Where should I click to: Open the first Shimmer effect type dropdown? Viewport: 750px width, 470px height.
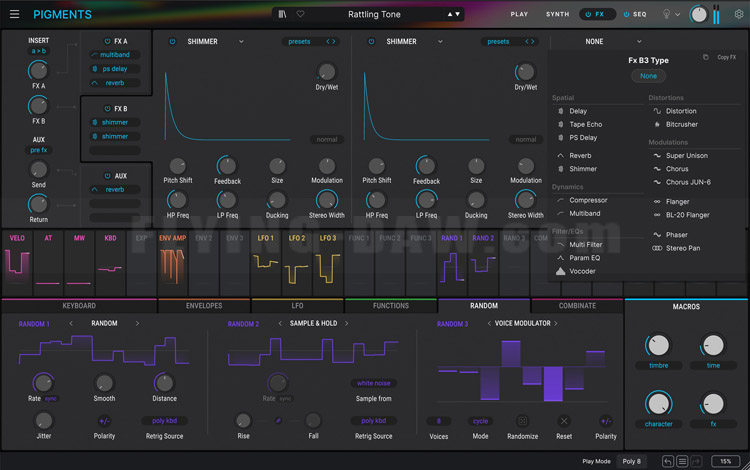click(215, 42)
